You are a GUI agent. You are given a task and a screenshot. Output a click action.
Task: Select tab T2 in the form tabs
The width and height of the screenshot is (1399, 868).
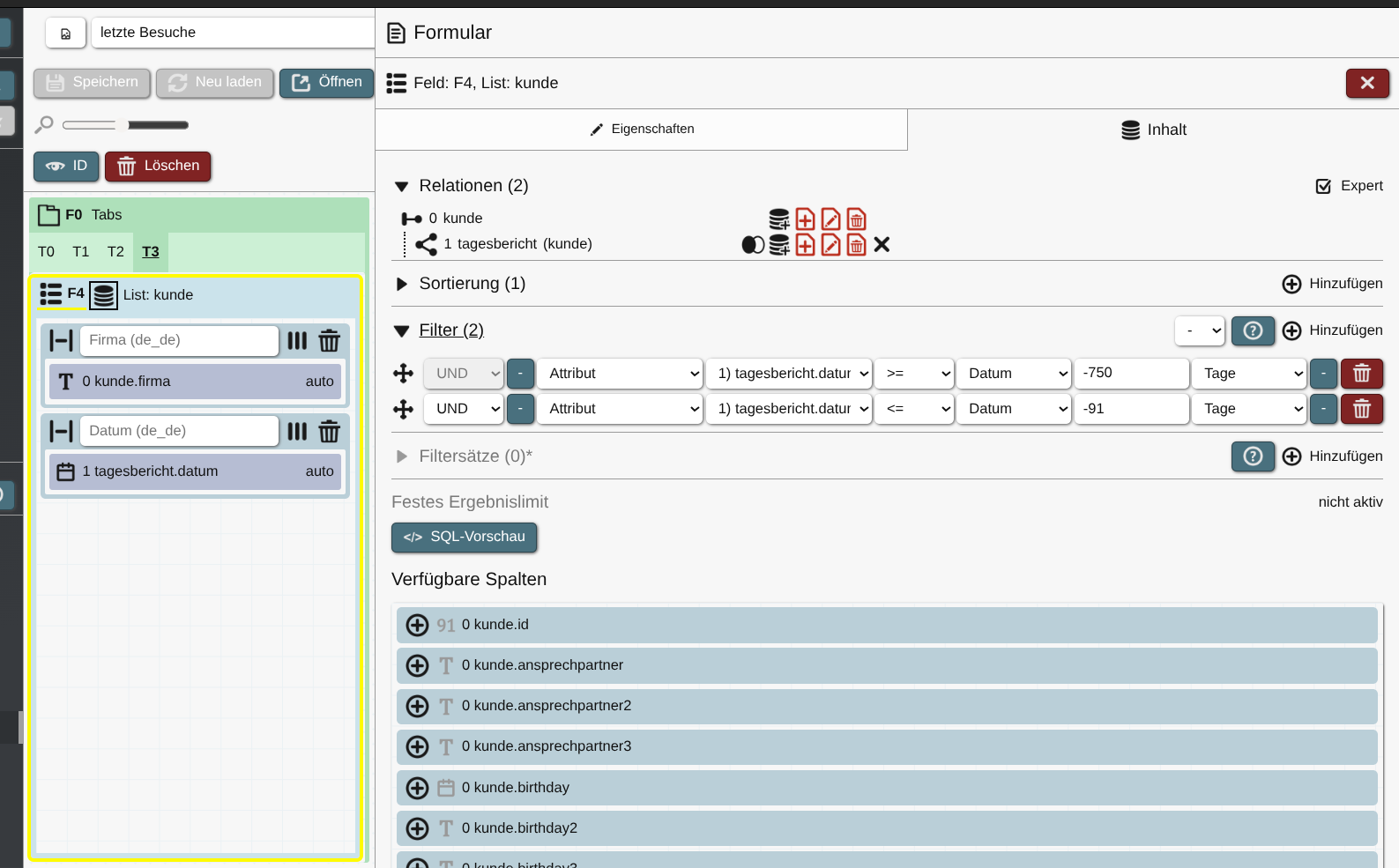pos(115,252)
